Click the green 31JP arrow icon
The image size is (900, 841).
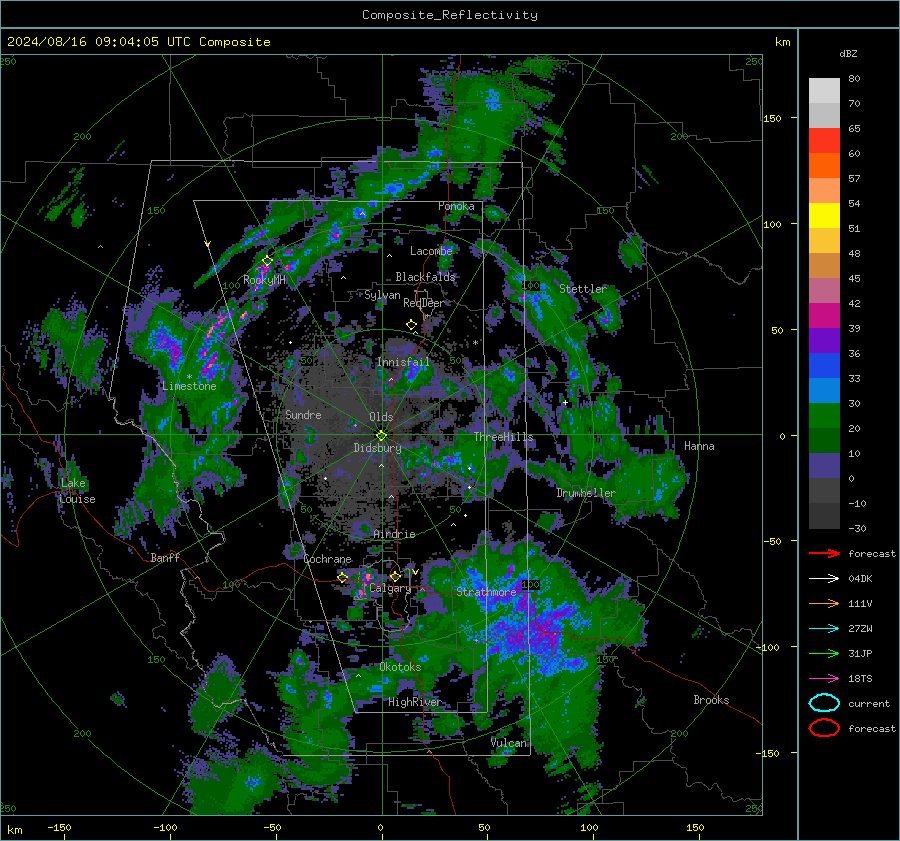pos(824,653)
